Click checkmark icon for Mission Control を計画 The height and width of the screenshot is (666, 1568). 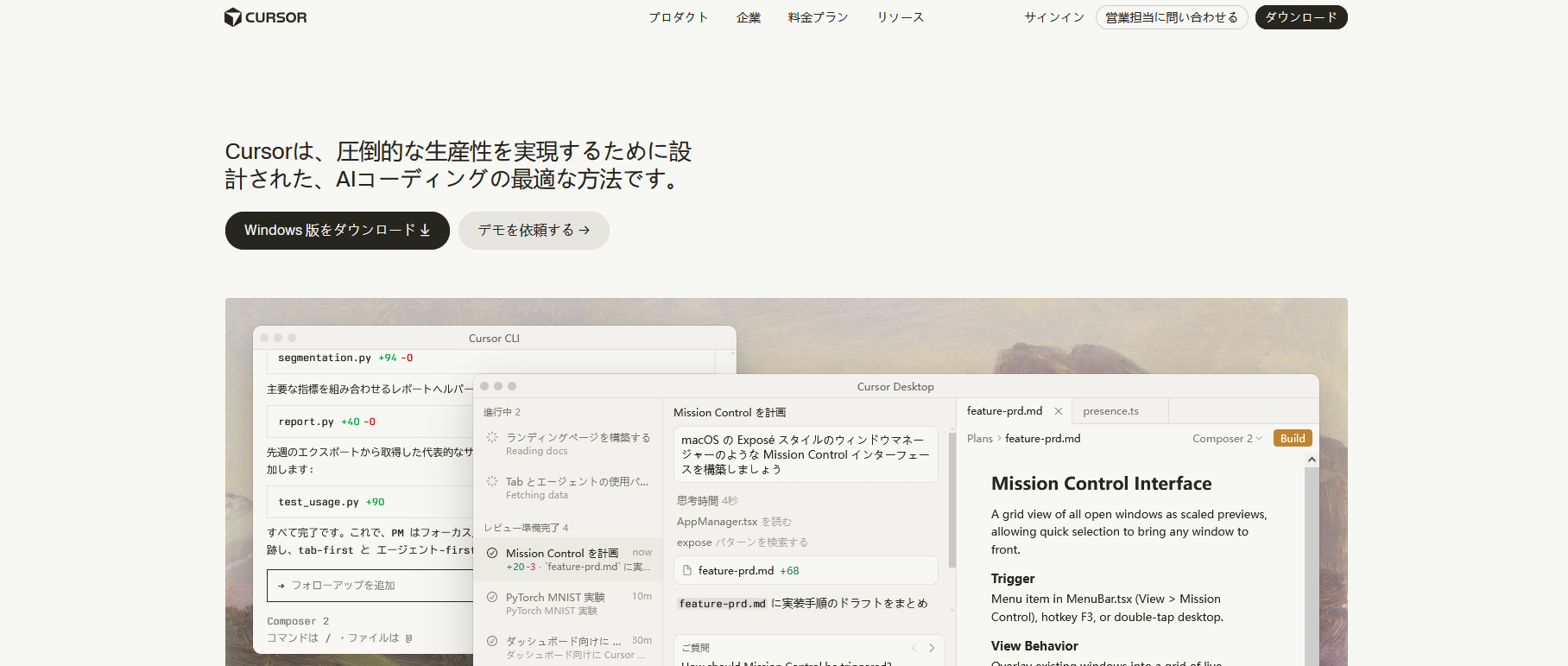[492, 553]
